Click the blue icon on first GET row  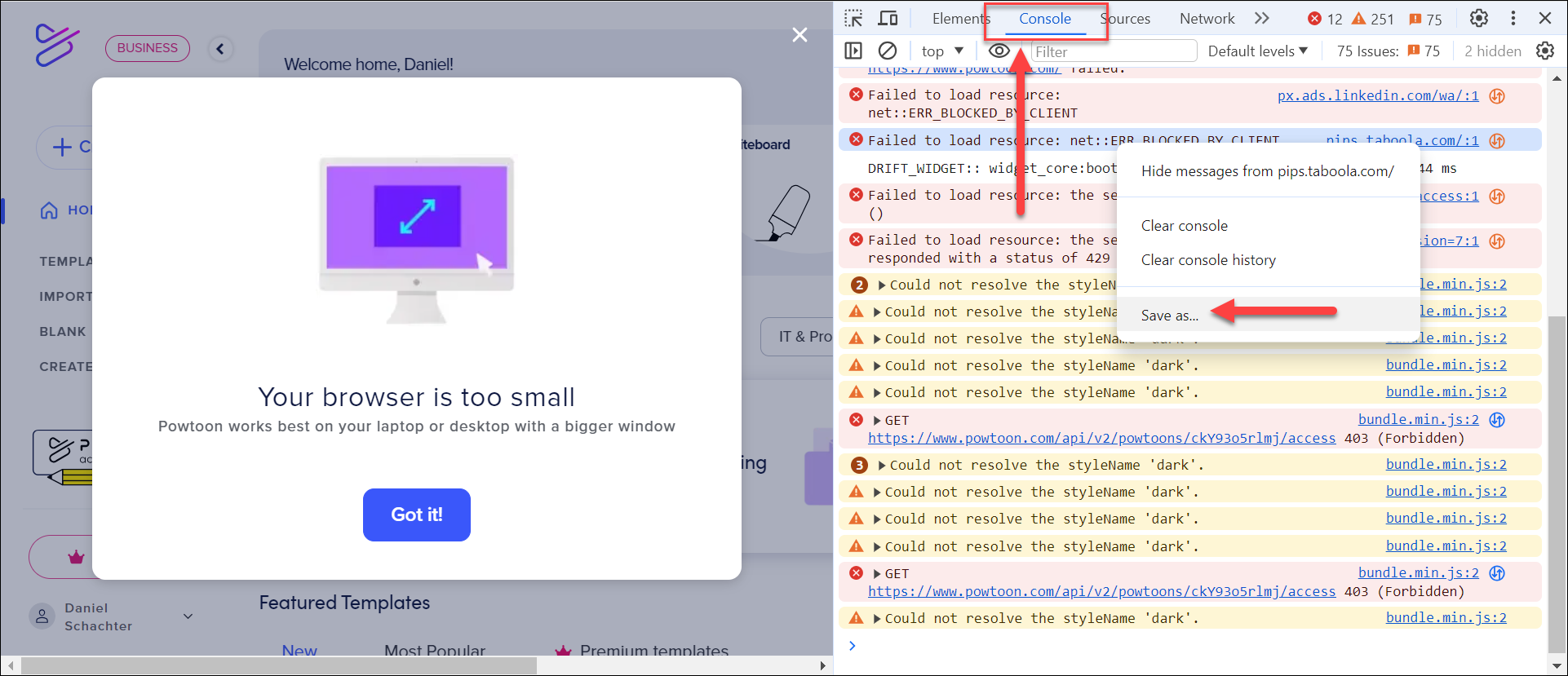click(1497, 420)
